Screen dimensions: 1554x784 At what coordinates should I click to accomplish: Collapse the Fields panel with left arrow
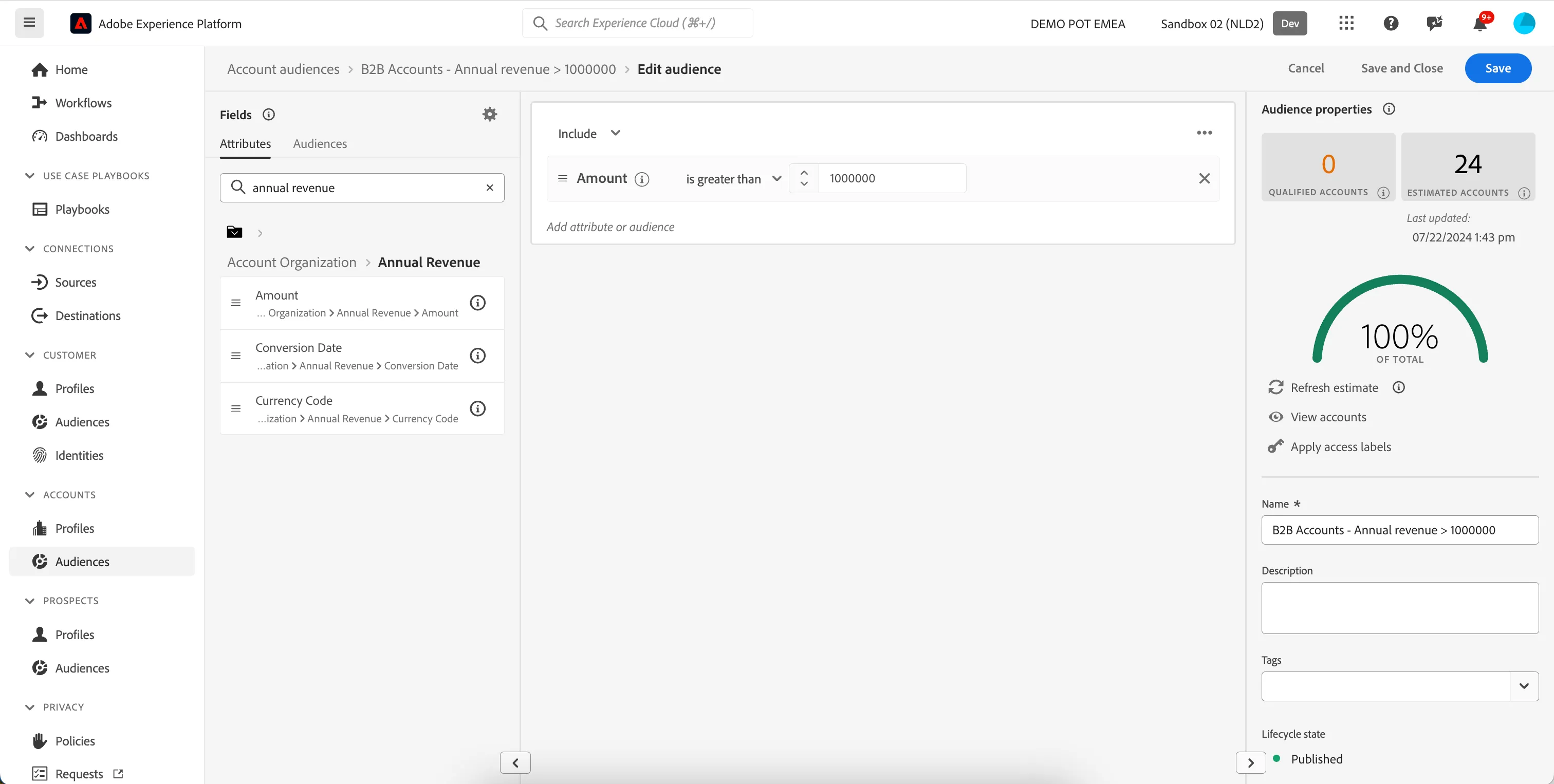(515, 762)
